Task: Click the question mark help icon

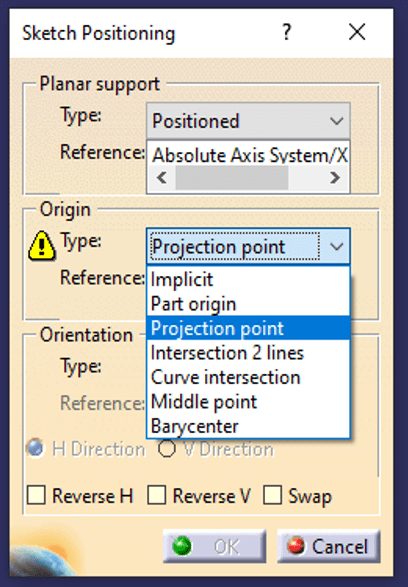Action: [286, 32]
